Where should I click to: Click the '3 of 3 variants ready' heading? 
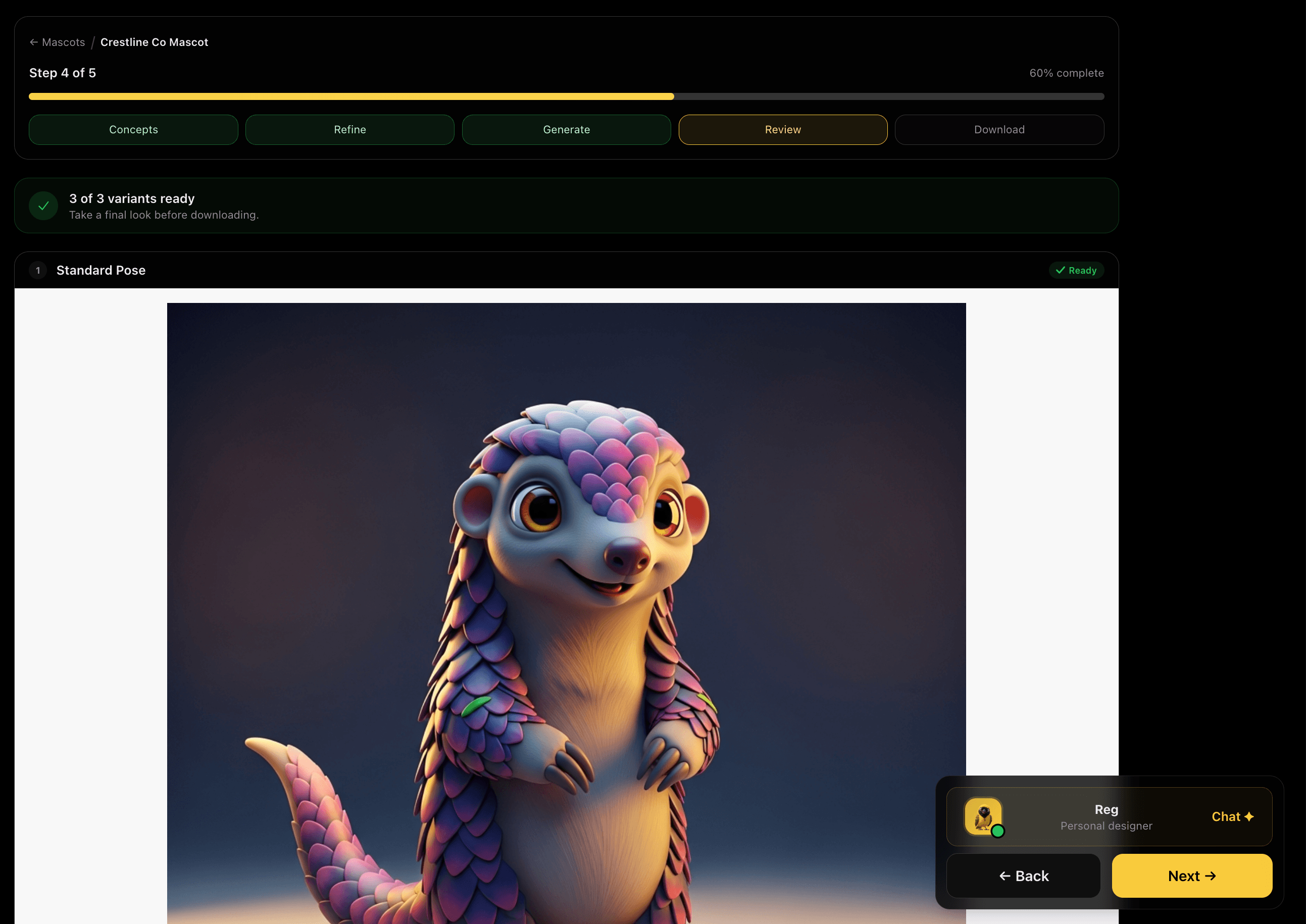click(132, 198)
